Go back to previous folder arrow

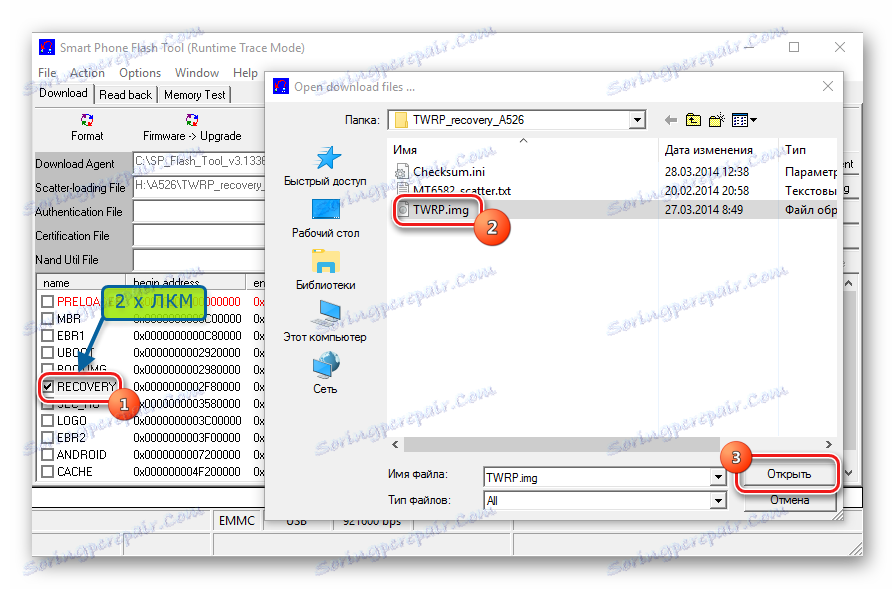tap(671, 120)
